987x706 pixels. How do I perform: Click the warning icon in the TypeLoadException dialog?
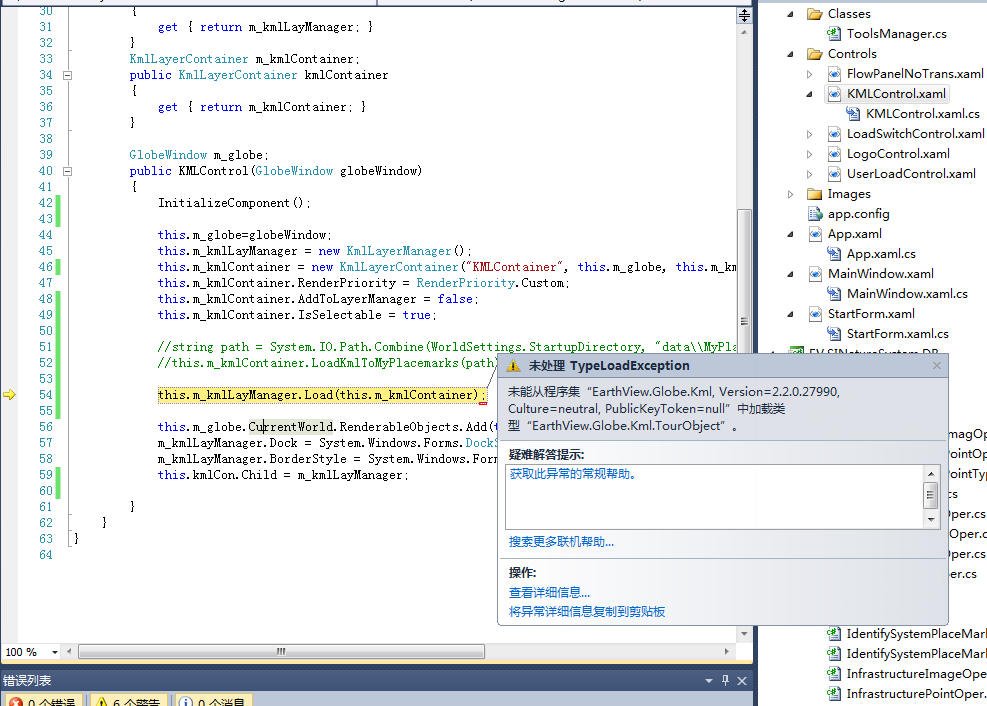[x=514, y=366]
